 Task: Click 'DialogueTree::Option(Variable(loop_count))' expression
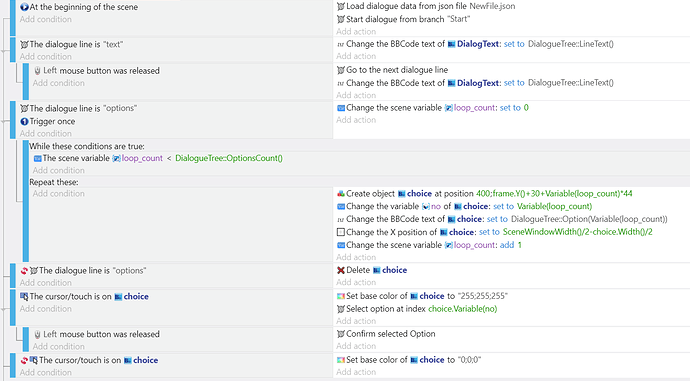tap(589, 219)
